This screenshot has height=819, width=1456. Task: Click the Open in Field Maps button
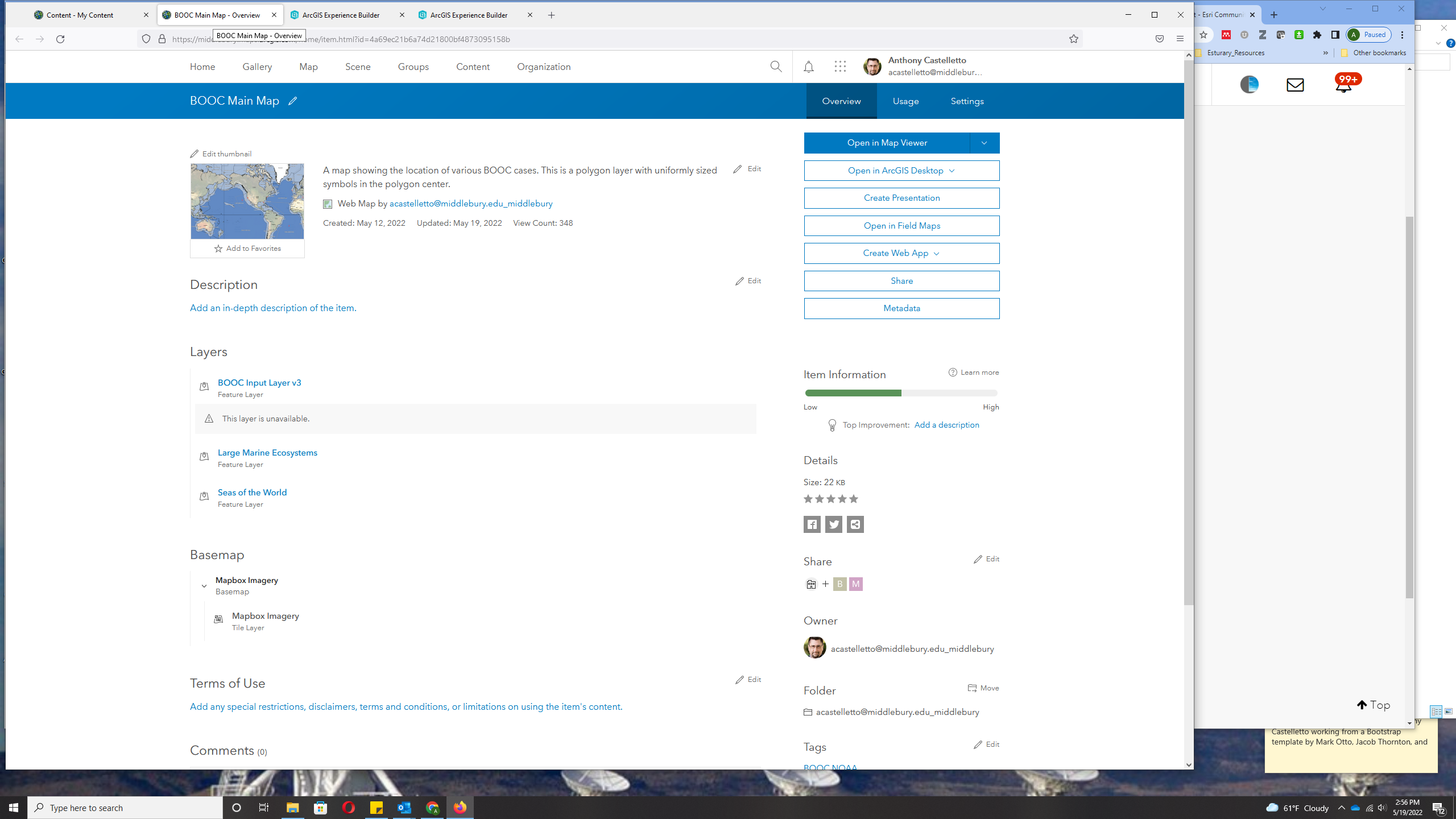point(901,226)
